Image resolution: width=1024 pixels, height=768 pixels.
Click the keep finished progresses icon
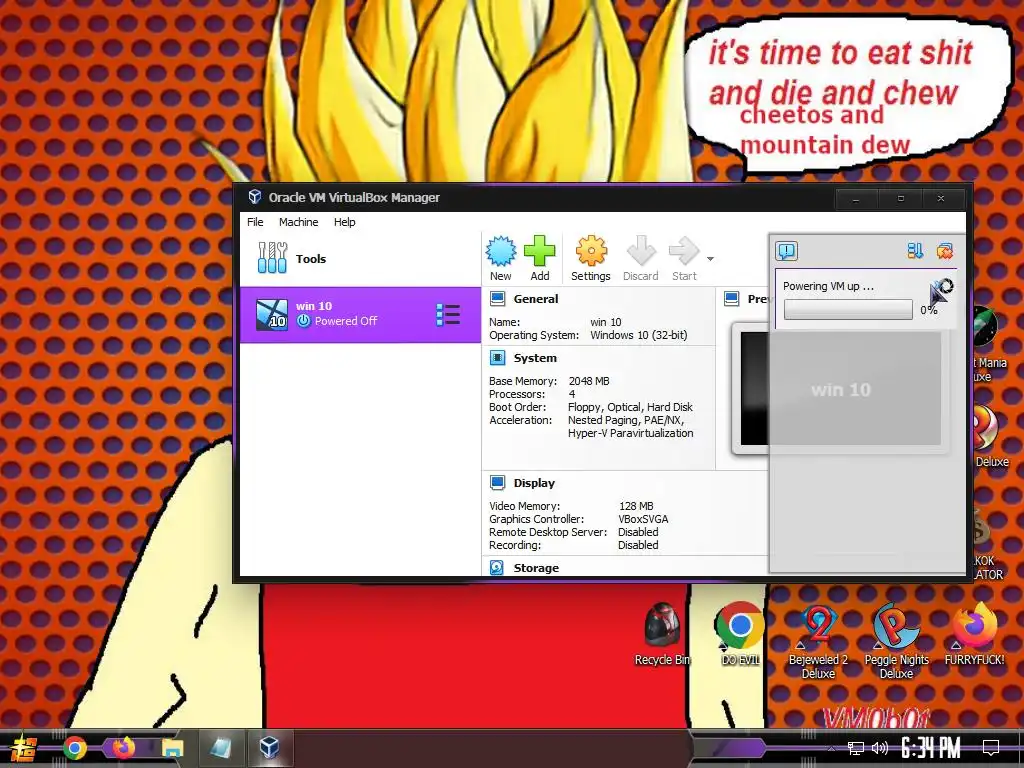pos(915,251)
